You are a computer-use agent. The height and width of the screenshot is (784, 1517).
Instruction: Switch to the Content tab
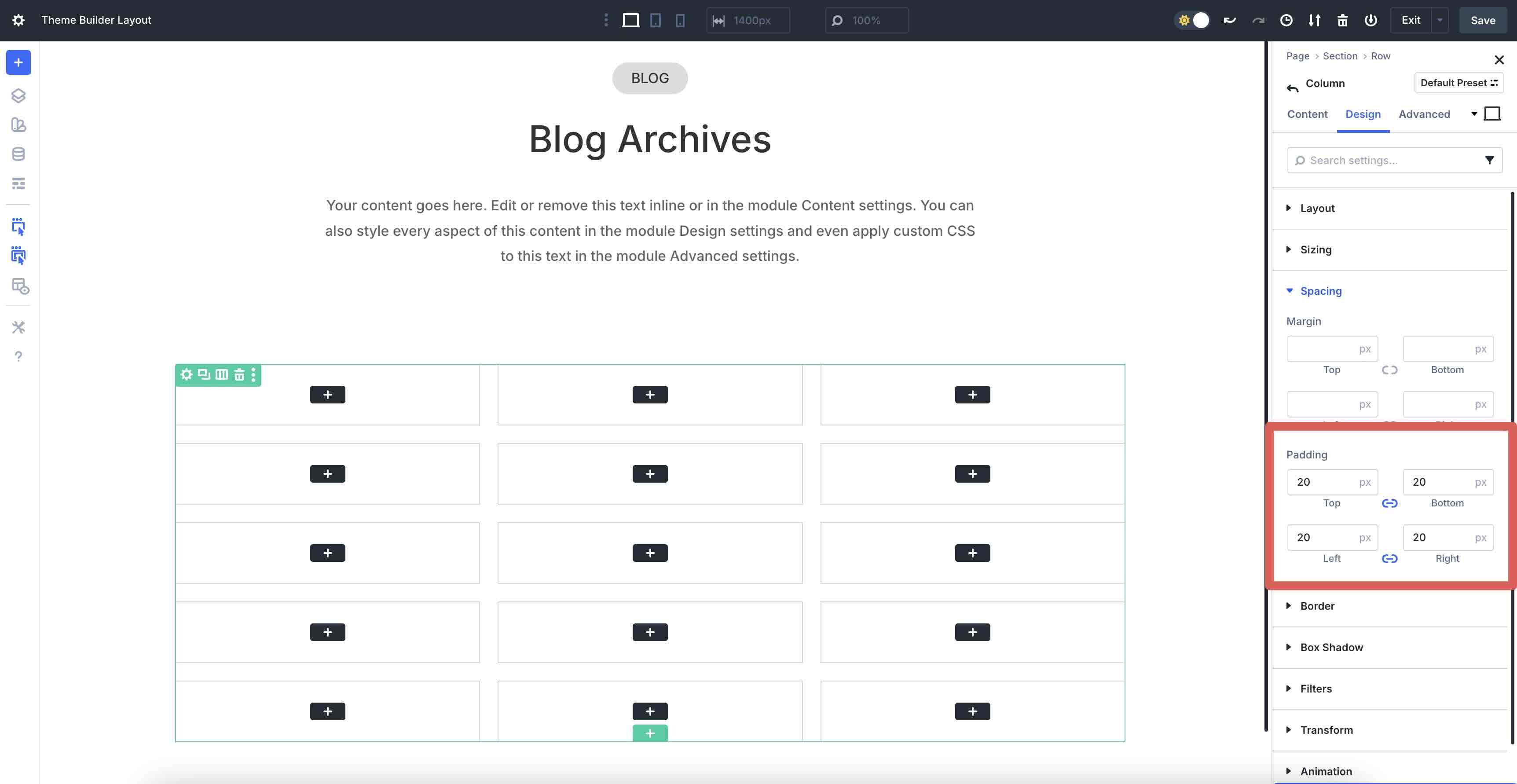(x=1307, y=114)
